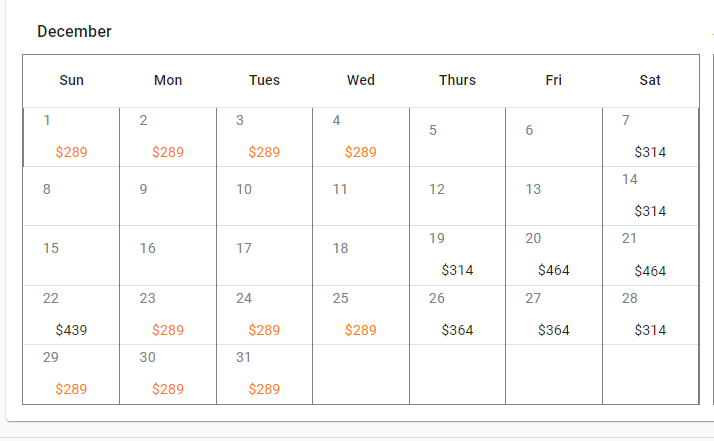Click the December 10 date cell

264,196
